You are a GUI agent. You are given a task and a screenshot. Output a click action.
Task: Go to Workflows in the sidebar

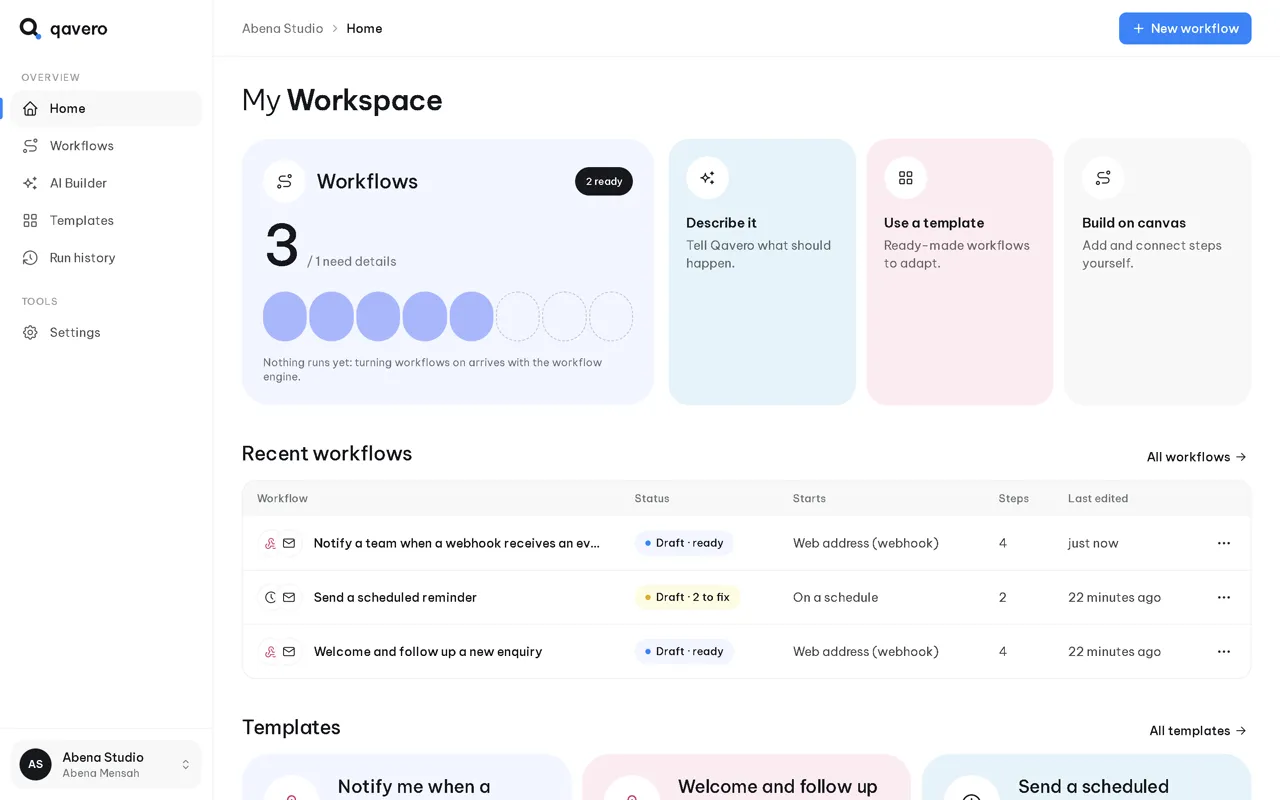[x=106, y=146]
